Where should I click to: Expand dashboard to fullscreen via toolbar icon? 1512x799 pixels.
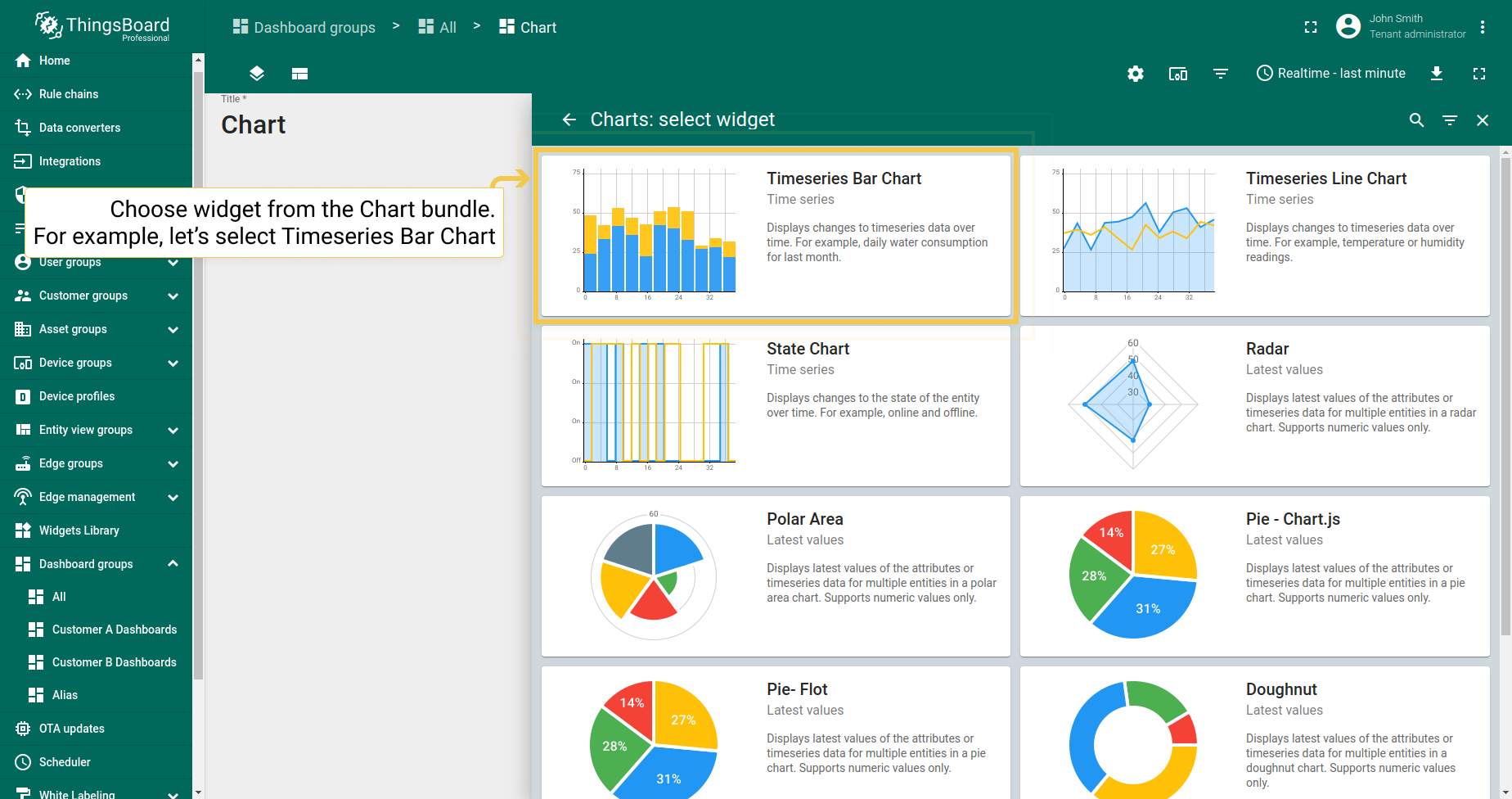click(x=1479, y=74)
